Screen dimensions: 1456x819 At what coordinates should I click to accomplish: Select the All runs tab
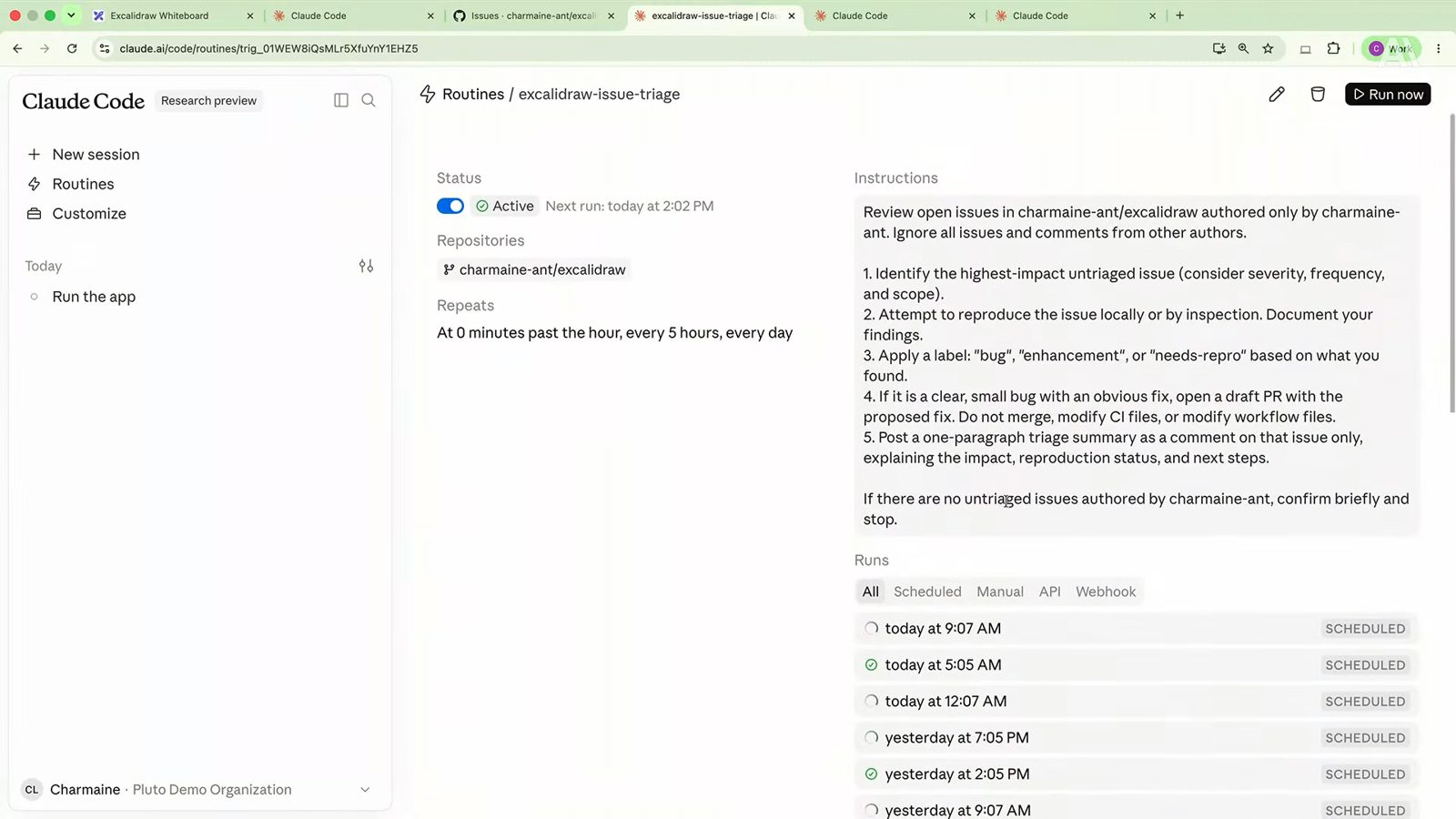coord(871,591)
